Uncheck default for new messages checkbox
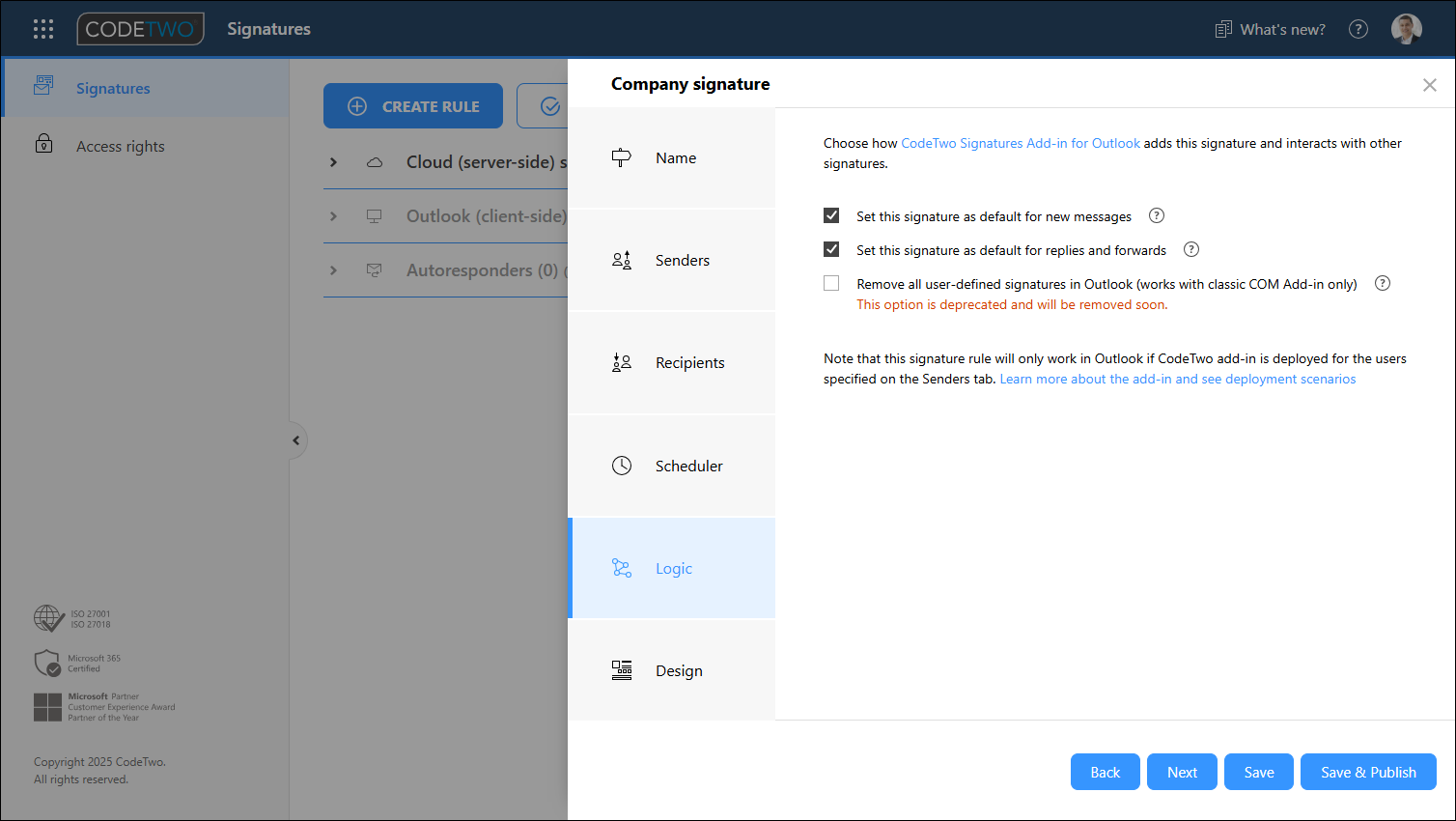 (x=831, y=215)
